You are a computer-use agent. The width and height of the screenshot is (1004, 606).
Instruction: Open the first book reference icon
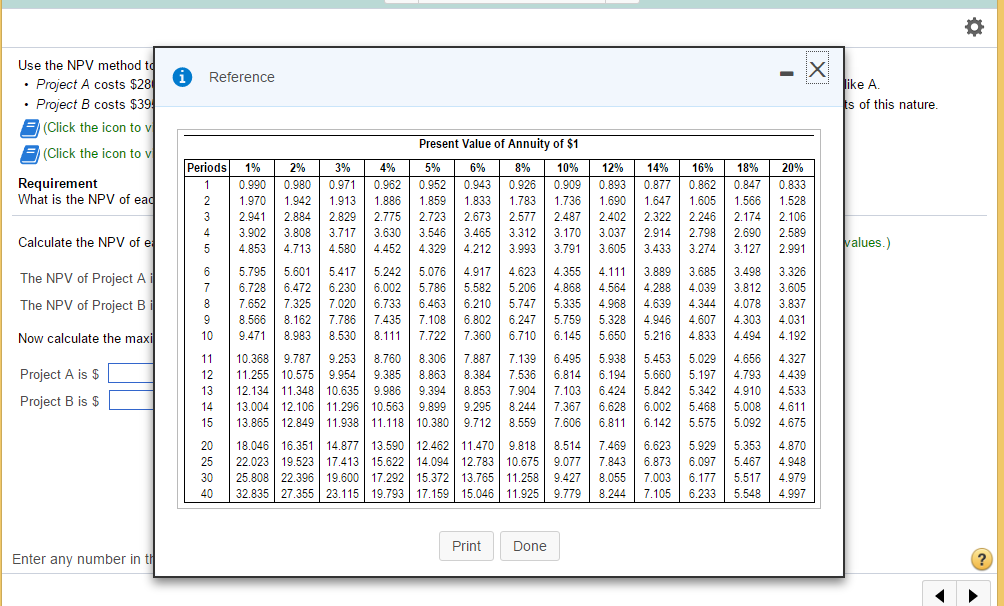(29, 128)
